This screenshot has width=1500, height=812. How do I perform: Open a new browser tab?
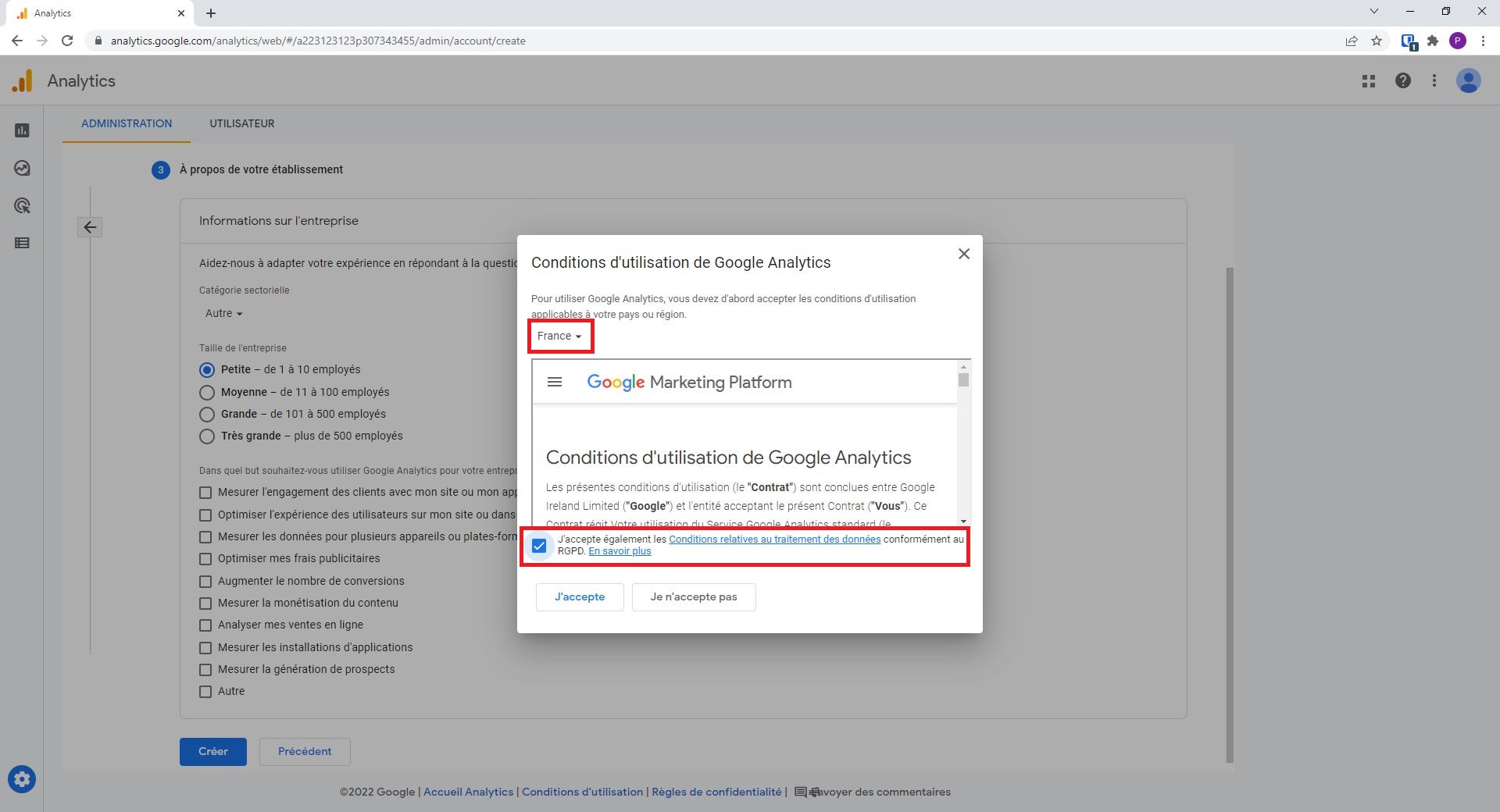[211, 13]
